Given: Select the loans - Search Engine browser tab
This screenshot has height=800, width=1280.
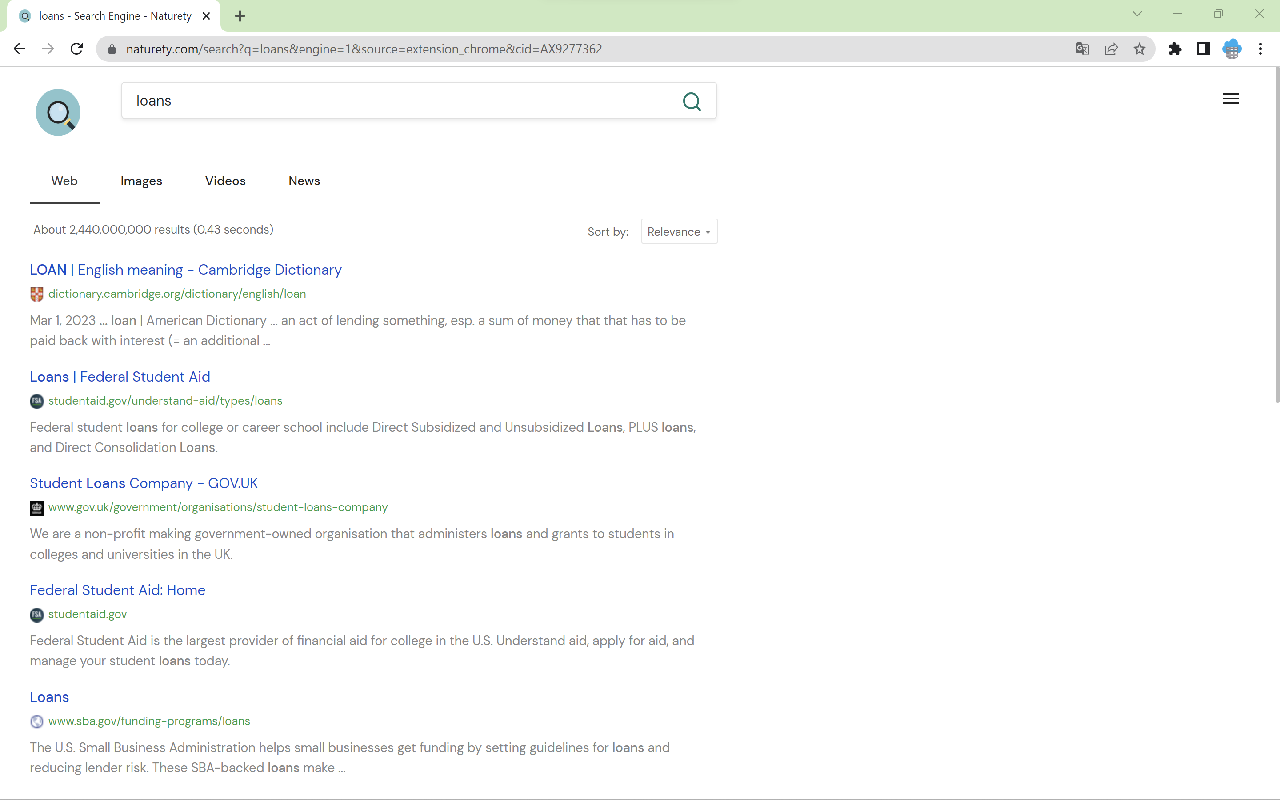Looking at the screenshot, I should pos(115,16).
